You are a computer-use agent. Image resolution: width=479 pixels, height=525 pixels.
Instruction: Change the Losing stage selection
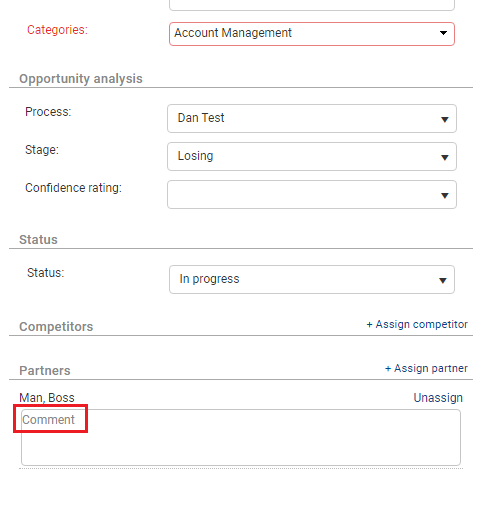click(312, 156)
